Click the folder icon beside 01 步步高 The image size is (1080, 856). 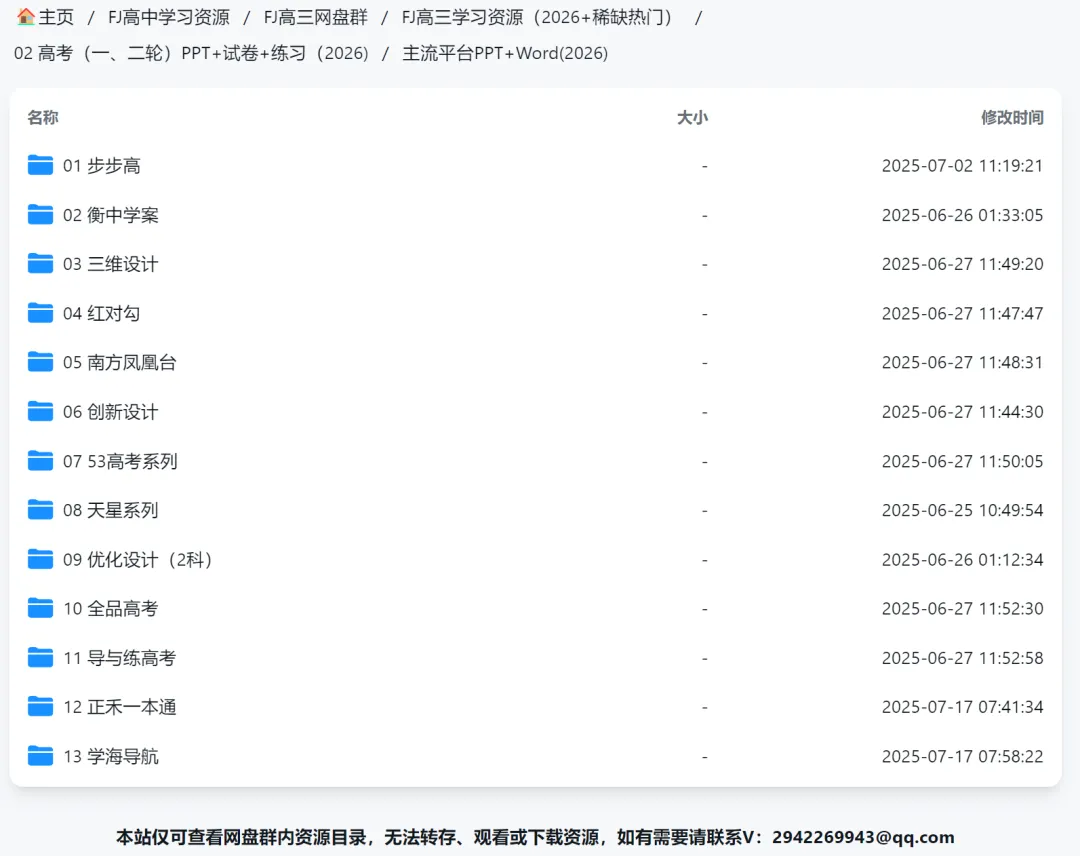(x=39, y=166)
